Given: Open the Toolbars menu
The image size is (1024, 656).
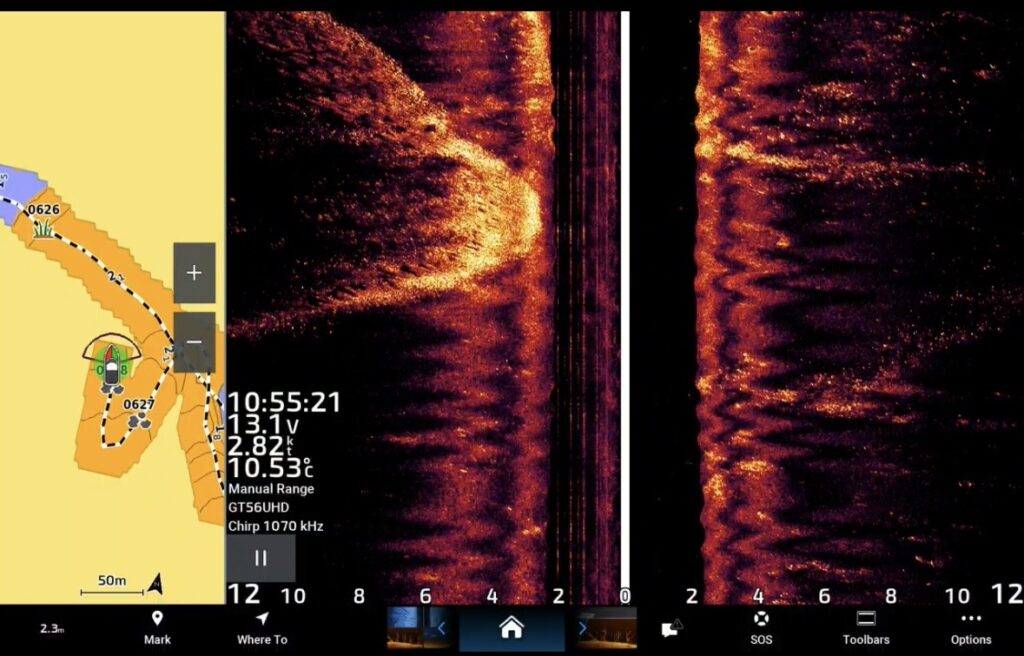Looking at the screenshot, I should point(866,628).
